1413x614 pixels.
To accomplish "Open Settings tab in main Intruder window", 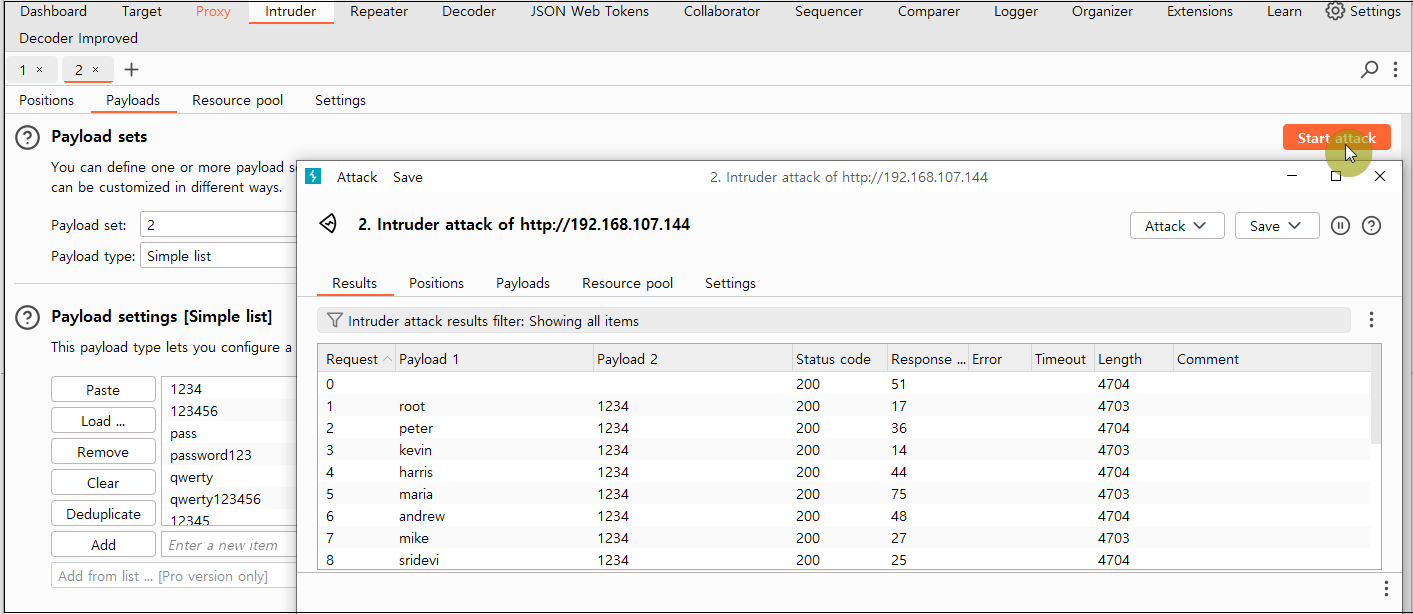I will pos(340,100).
